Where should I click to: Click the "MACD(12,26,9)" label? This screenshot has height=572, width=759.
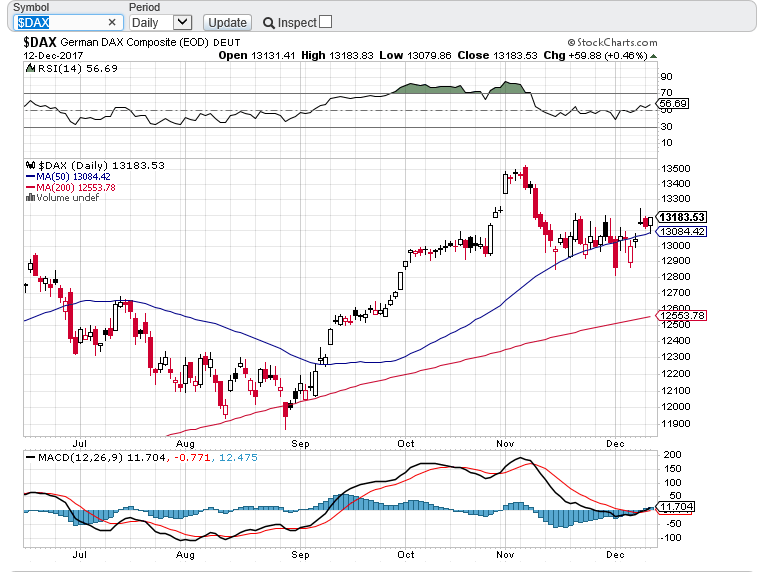pyautogui.click(x=80, y=458)
